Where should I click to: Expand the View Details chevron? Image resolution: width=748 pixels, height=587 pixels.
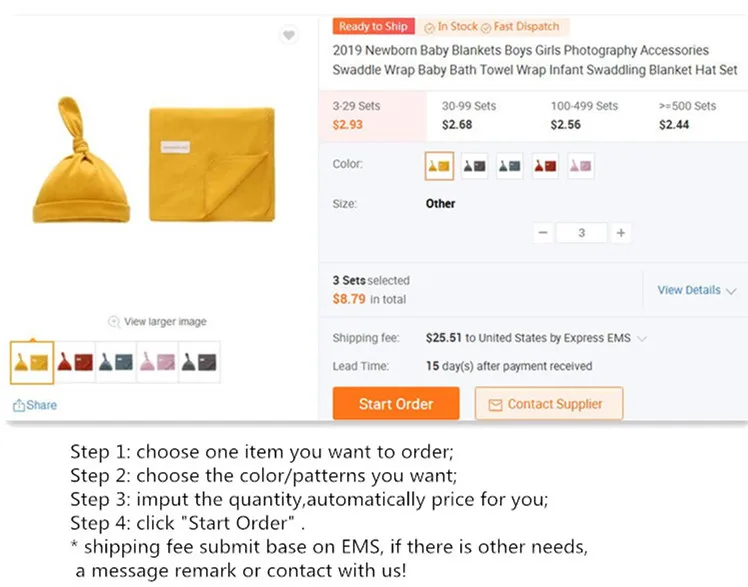(731, 291)
